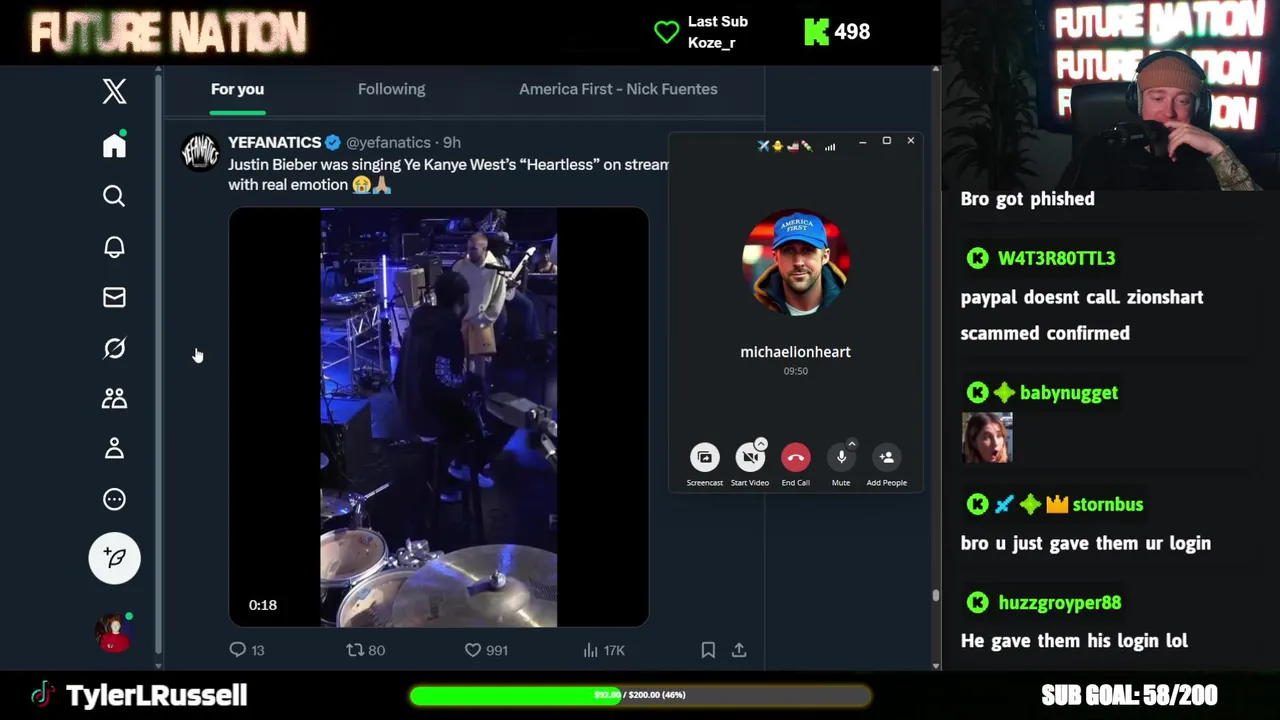Select the For you tab

tap(237, 89)
